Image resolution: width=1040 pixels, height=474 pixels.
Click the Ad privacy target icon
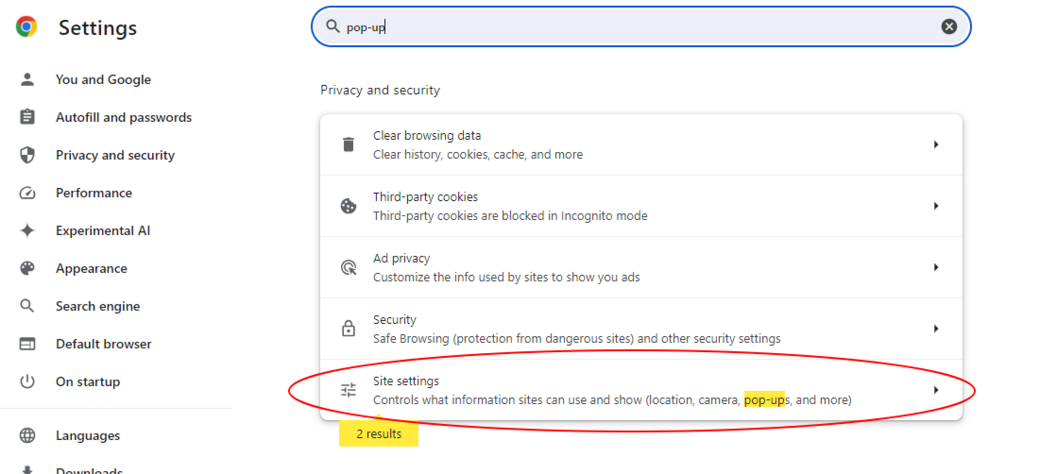348,267
